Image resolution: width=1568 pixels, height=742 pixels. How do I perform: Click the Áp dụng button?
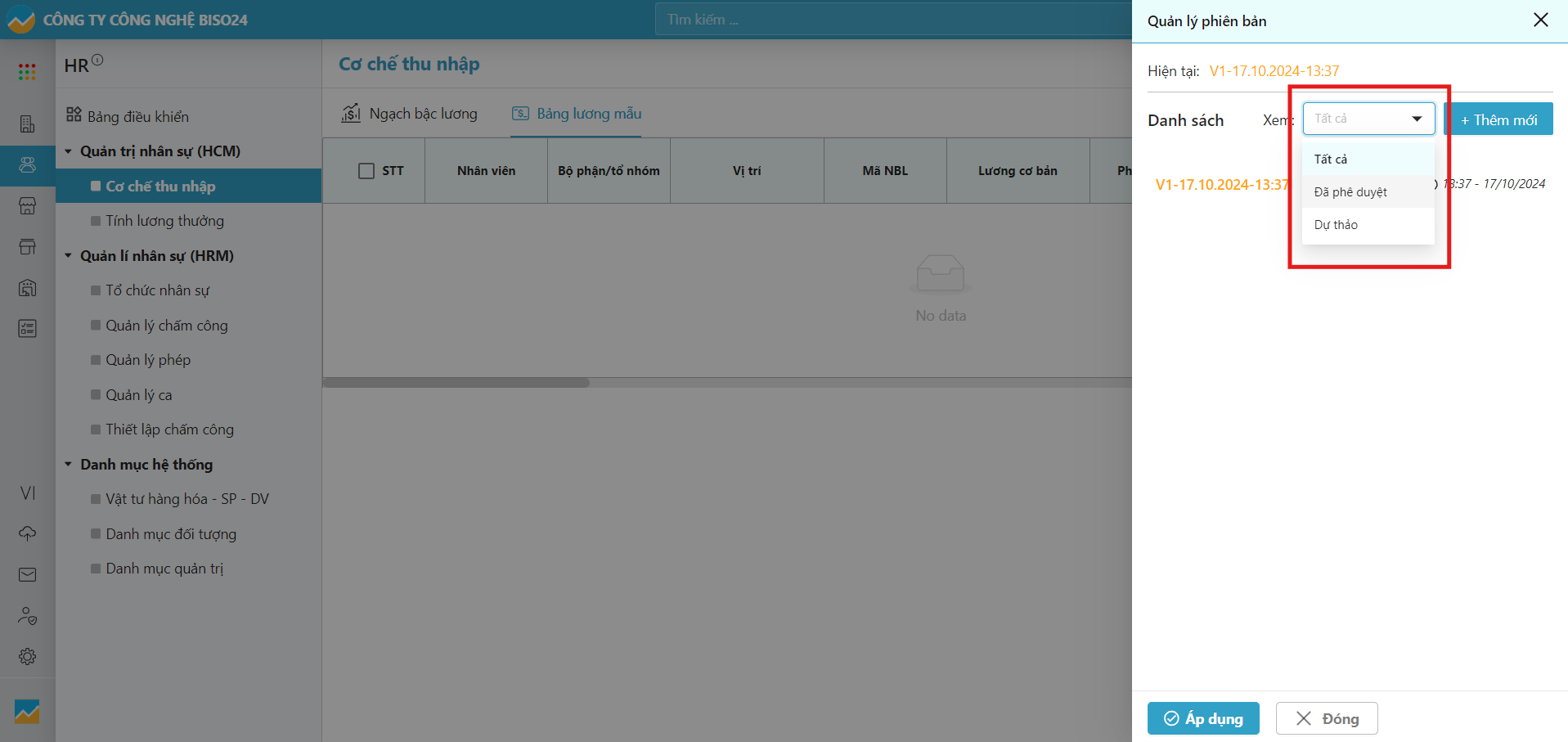pos(1202,718)
